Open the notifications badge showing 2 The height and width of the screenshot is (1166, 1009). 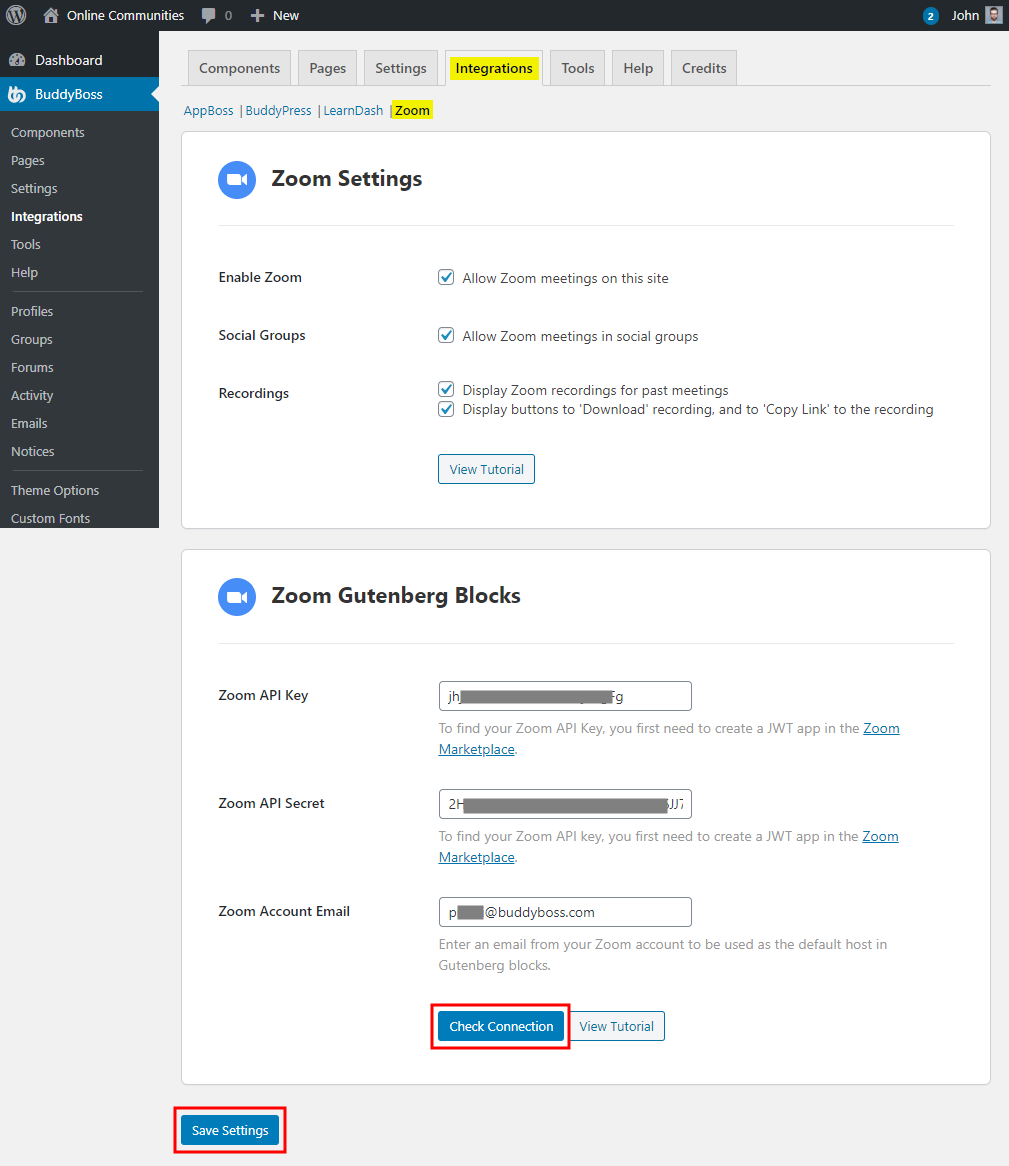(x=931, y=16)
